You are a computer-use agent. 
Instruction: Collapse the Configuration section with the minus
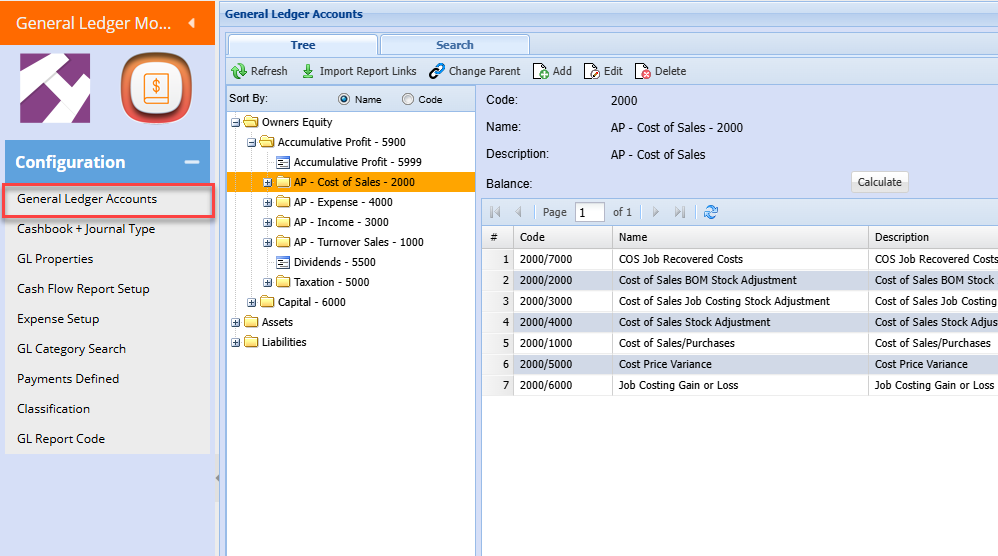click(191, 162)
